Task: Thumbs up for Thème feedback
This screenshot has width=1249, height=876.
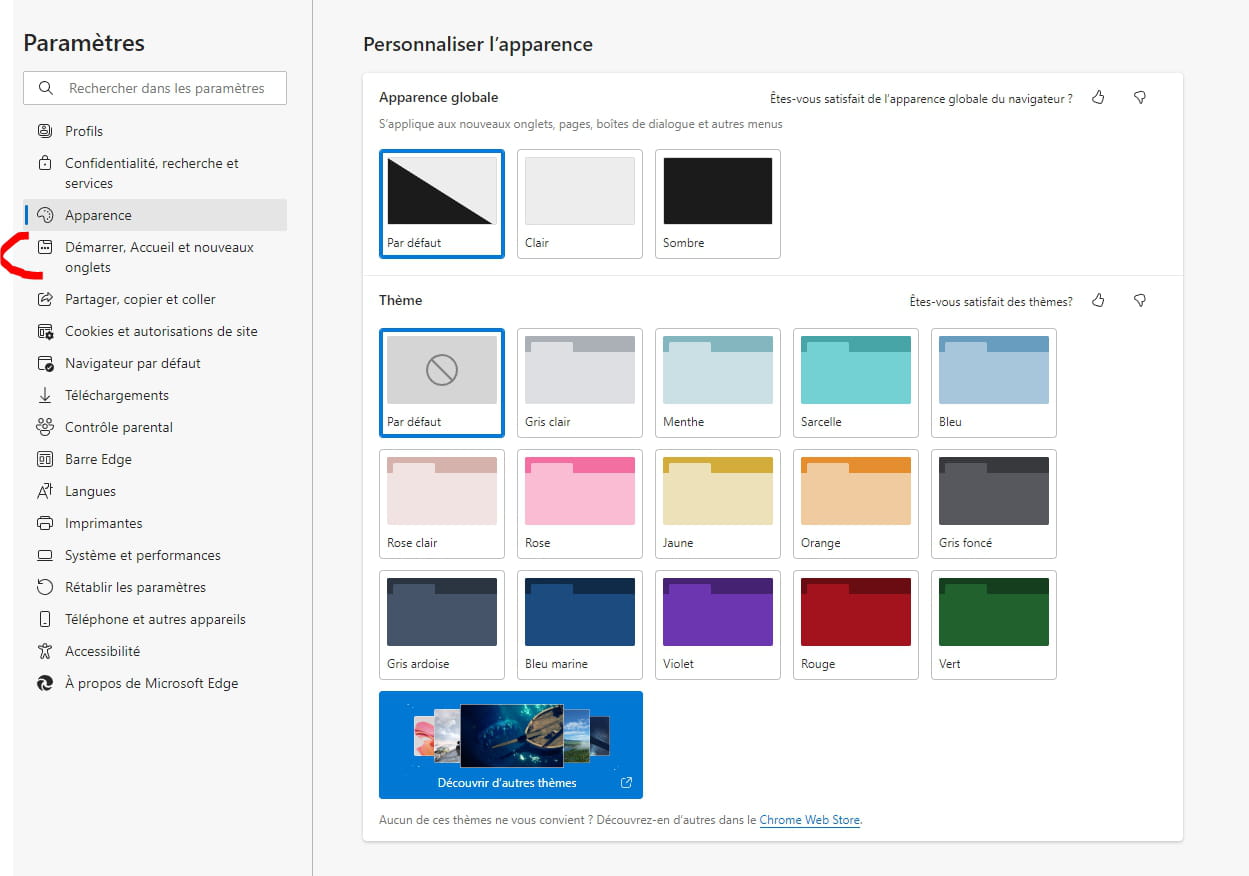Action: (1098, 300)
